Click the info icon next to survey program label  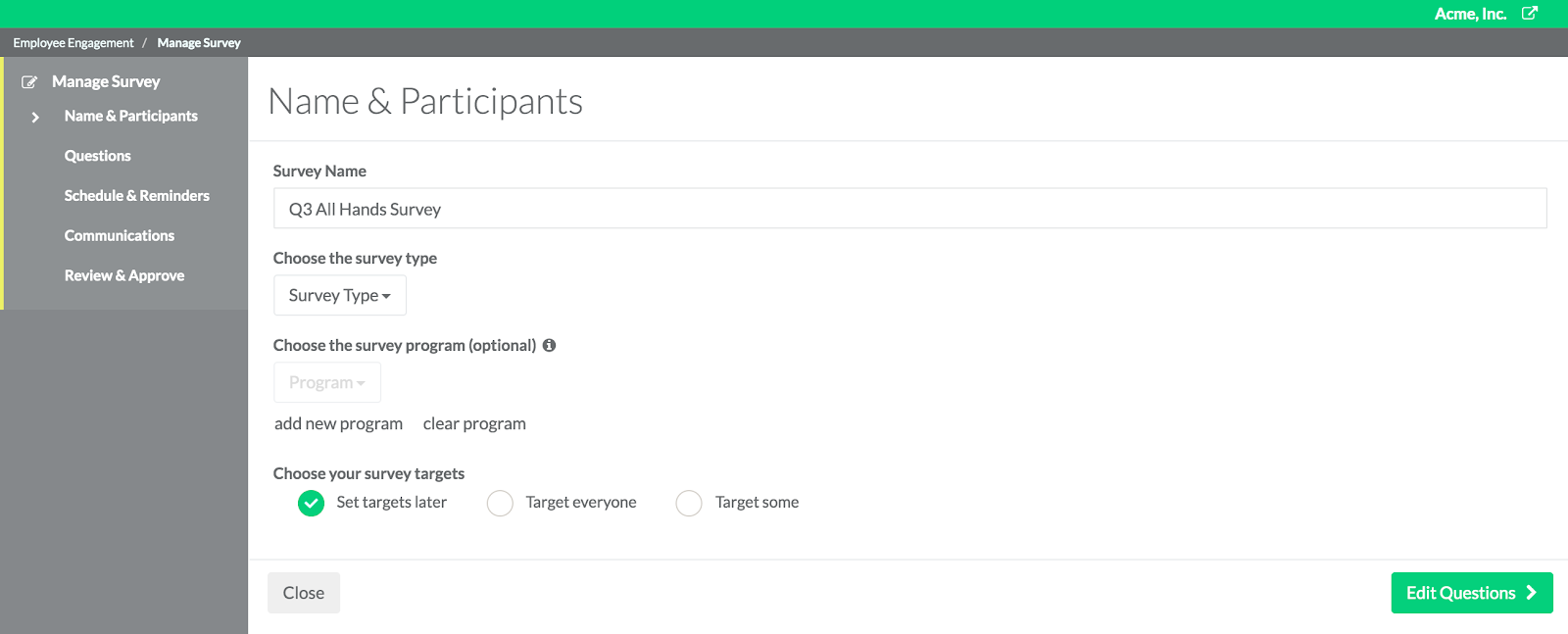point(549,345)
